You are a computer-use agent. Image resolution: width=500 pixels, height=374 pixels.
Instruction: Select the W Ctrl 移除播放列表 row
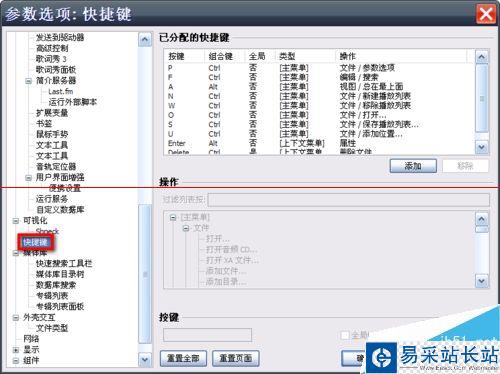coord(319,106)
